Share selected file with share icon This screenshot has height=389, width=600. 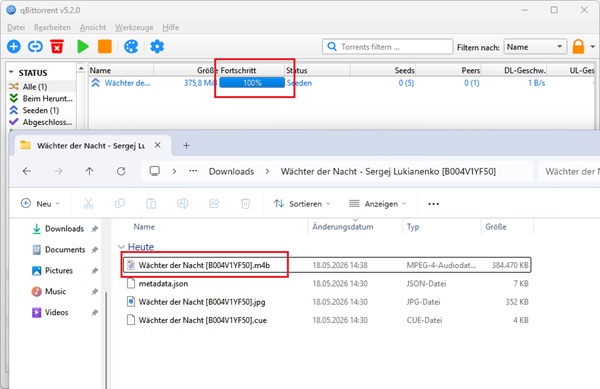coord(214,203)
